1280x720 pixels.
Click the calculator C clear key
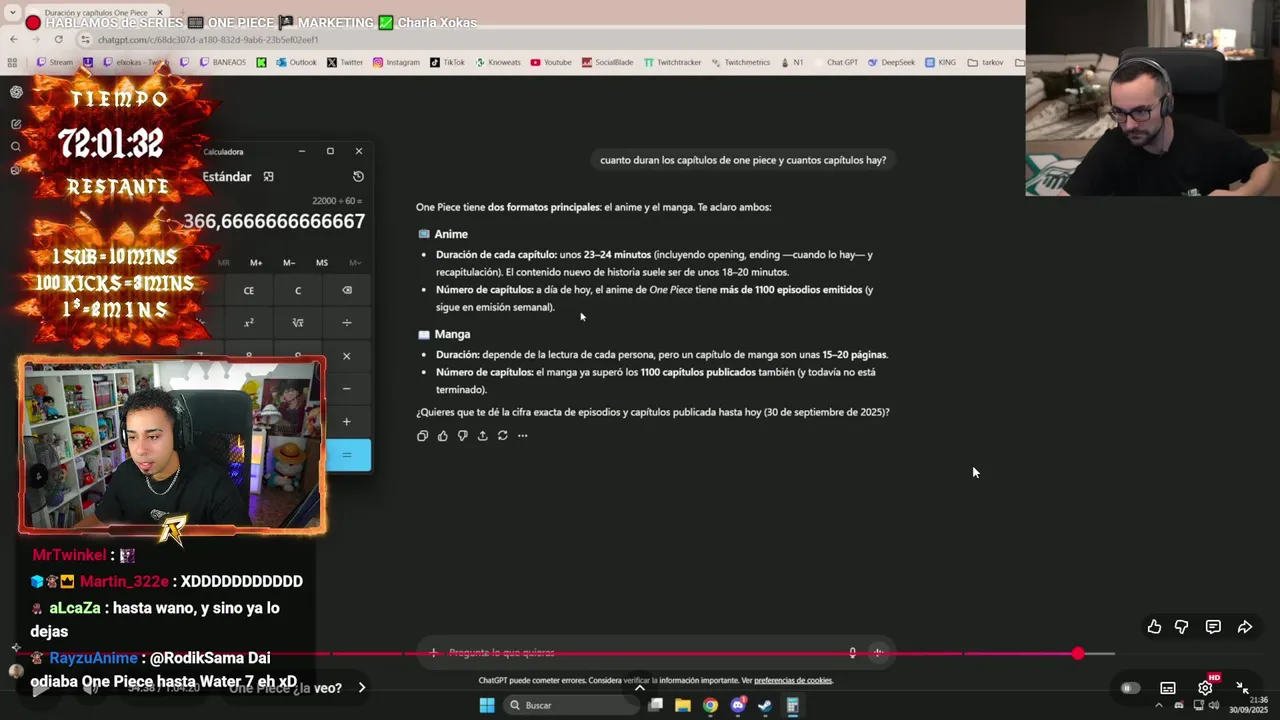298,291
